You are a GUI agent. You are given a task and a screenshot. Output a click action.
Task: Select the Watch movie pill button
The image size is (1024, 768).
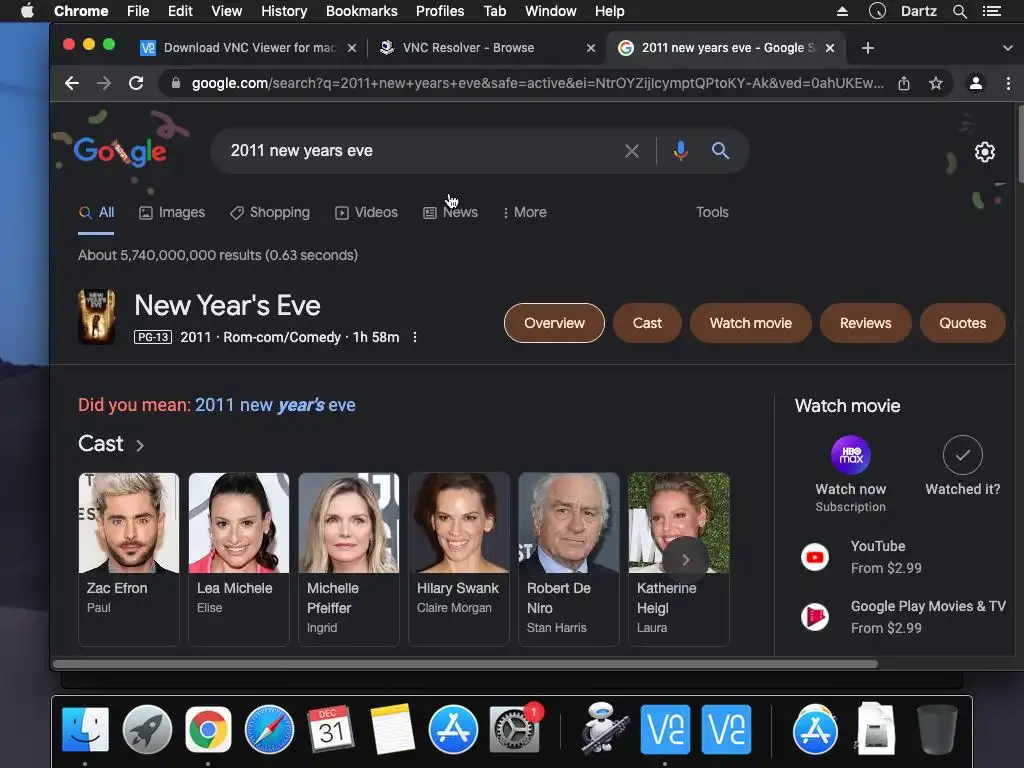pos(751,323)
